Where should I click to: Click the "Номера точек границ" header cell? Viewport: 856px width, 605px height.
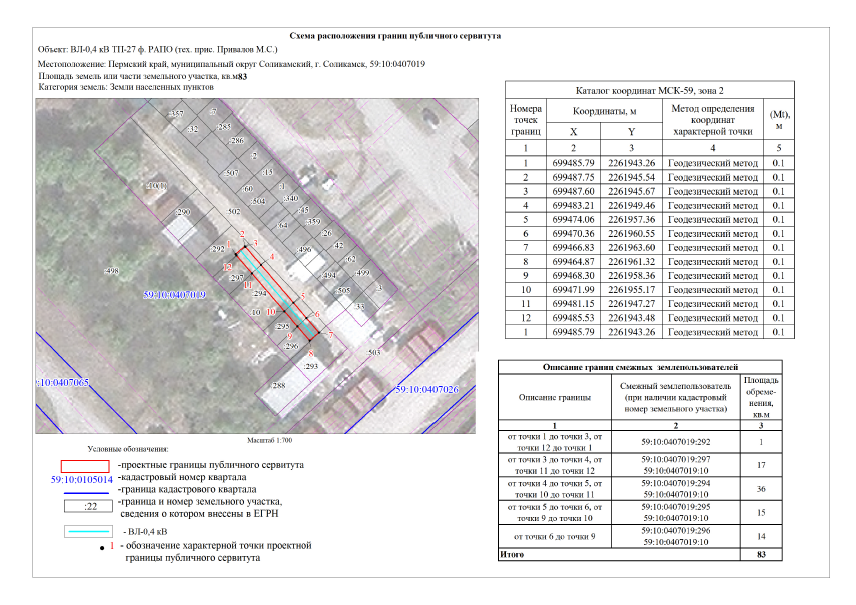tap(526, 120)
